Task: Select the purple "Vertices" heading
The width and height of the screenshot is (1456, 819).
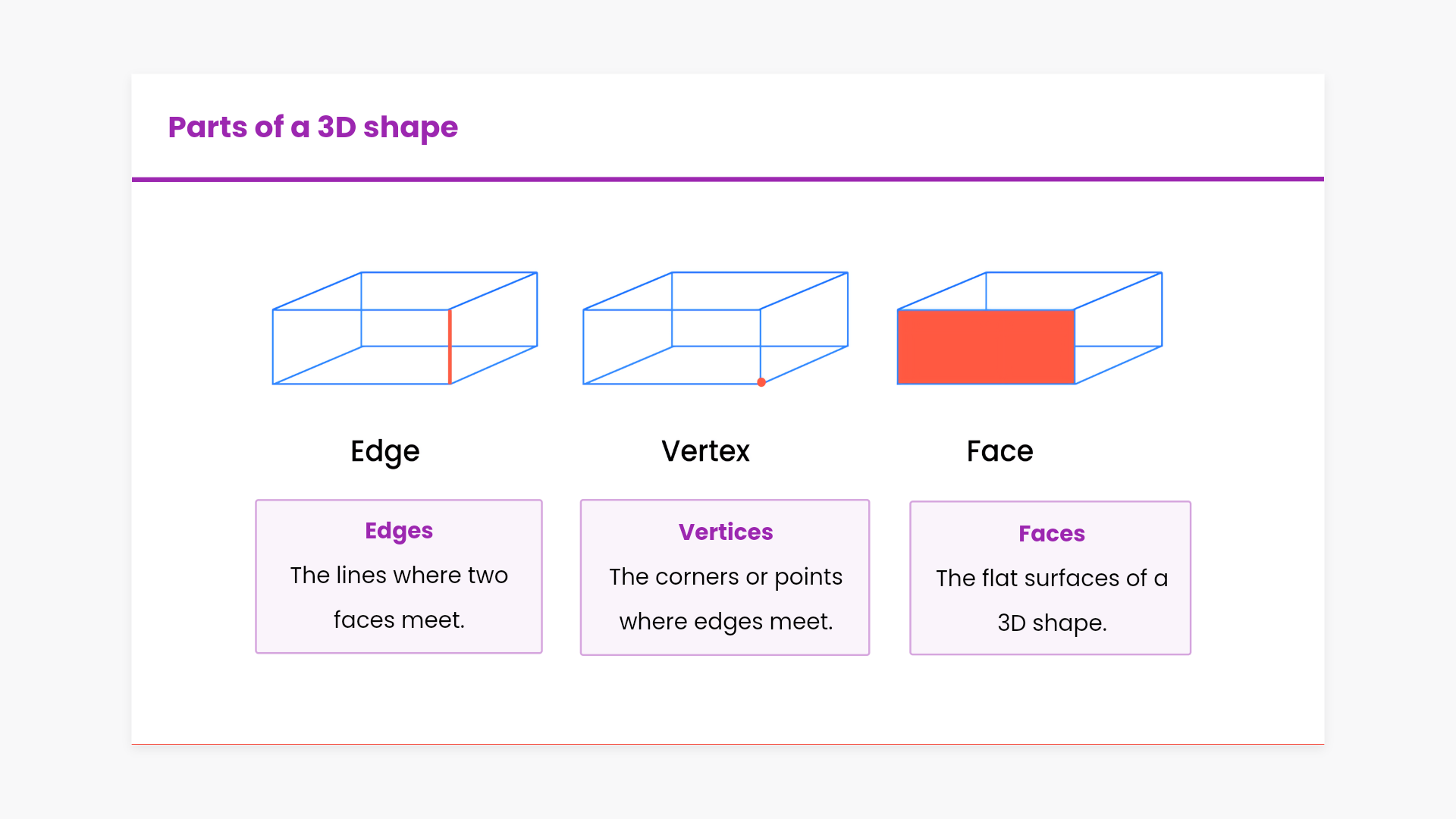Action: tap(726, 532)
